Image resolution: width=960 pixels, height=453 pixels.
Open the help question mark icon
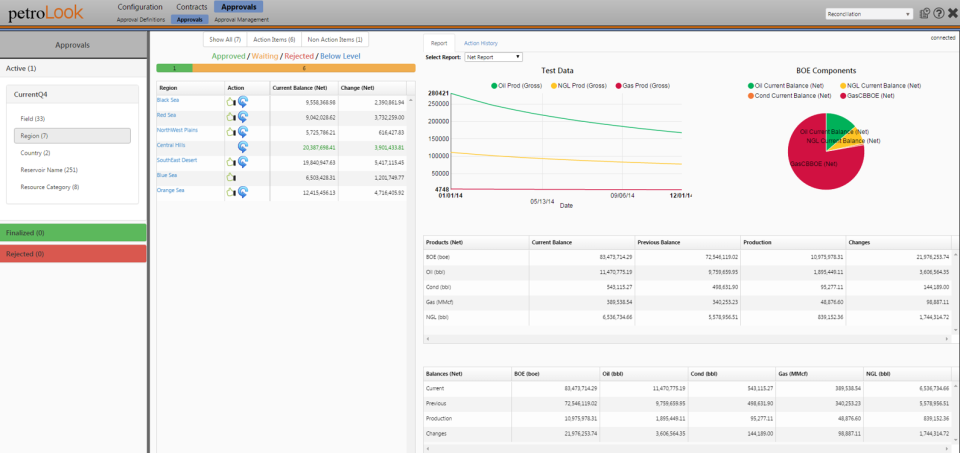pyautogui.click(x=938, y=14)
